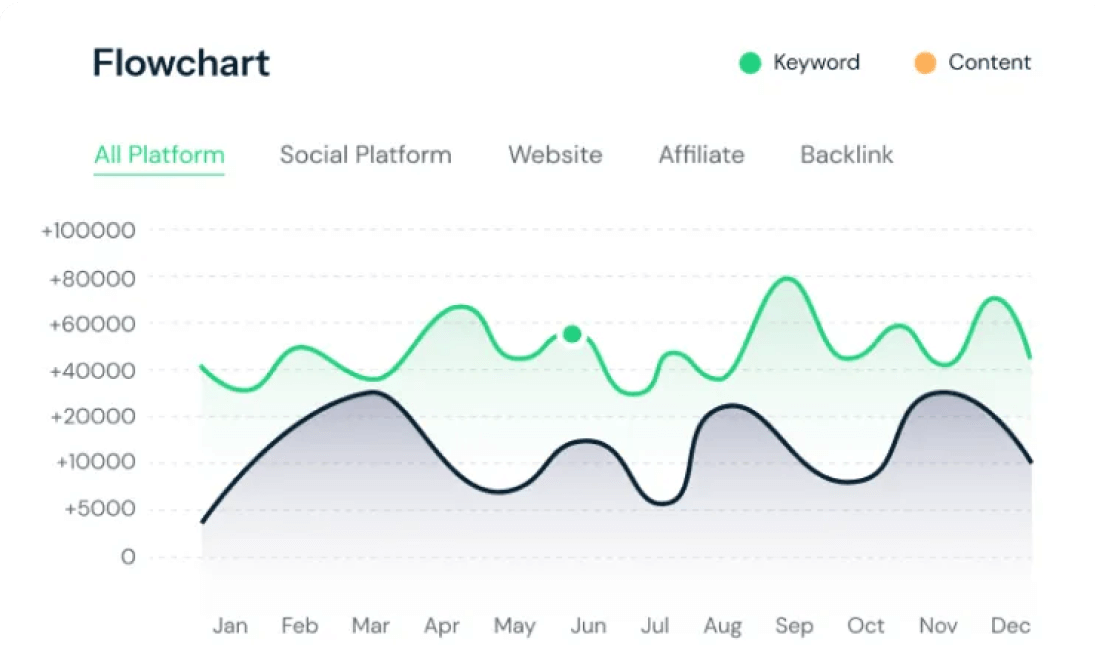Click the green data point marker near Jun
The image size is (1096, 656).
[x=572, y=335]
